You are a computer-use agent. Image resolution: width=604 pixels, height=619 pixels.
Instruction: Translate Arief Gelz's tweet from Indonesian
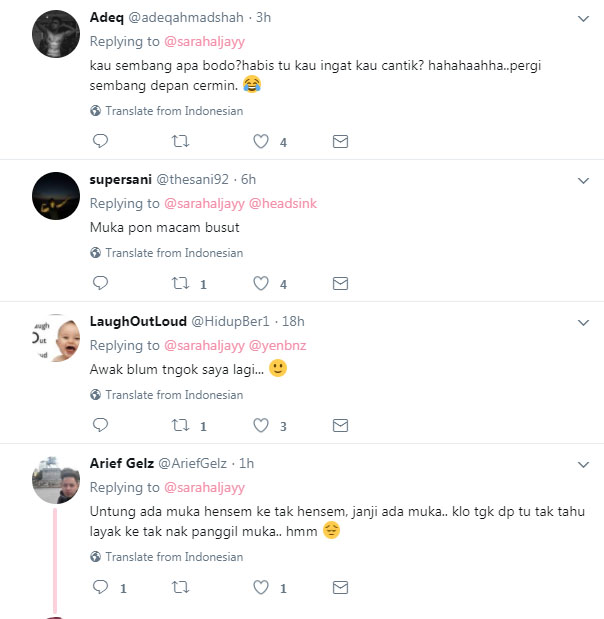[x=173, y=557]
